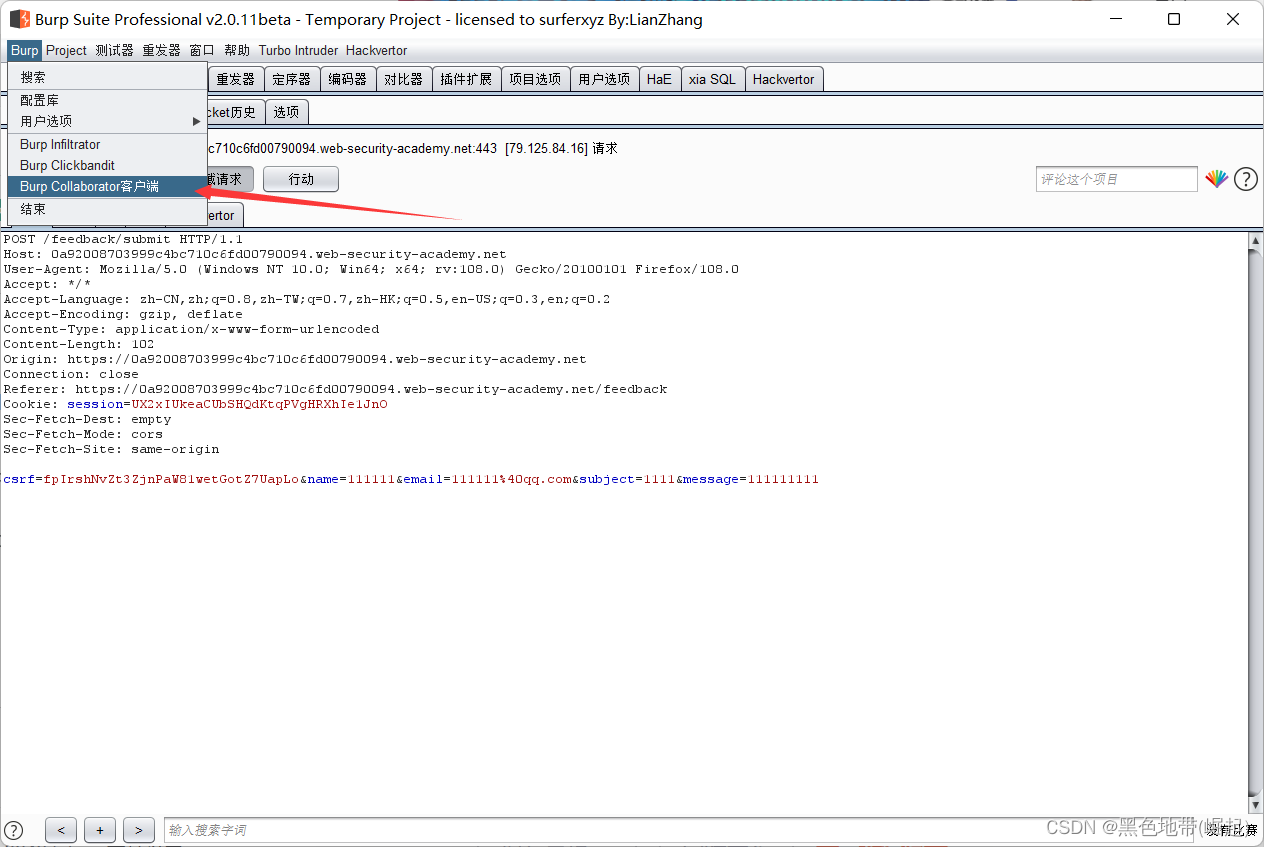Go to next search match
The width and height of the screenshot is (1264, 847).
point(139,830)
